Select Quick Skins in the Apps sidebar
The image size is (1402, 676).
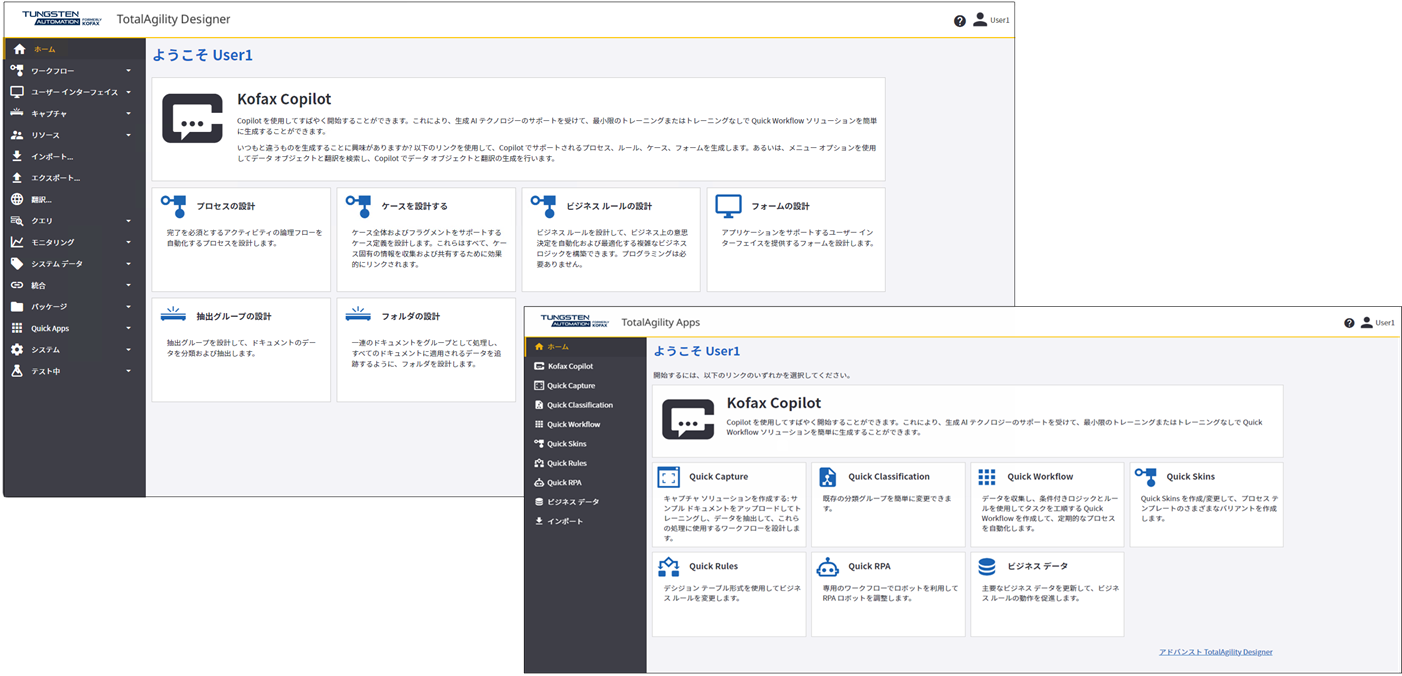pos(566,444)
